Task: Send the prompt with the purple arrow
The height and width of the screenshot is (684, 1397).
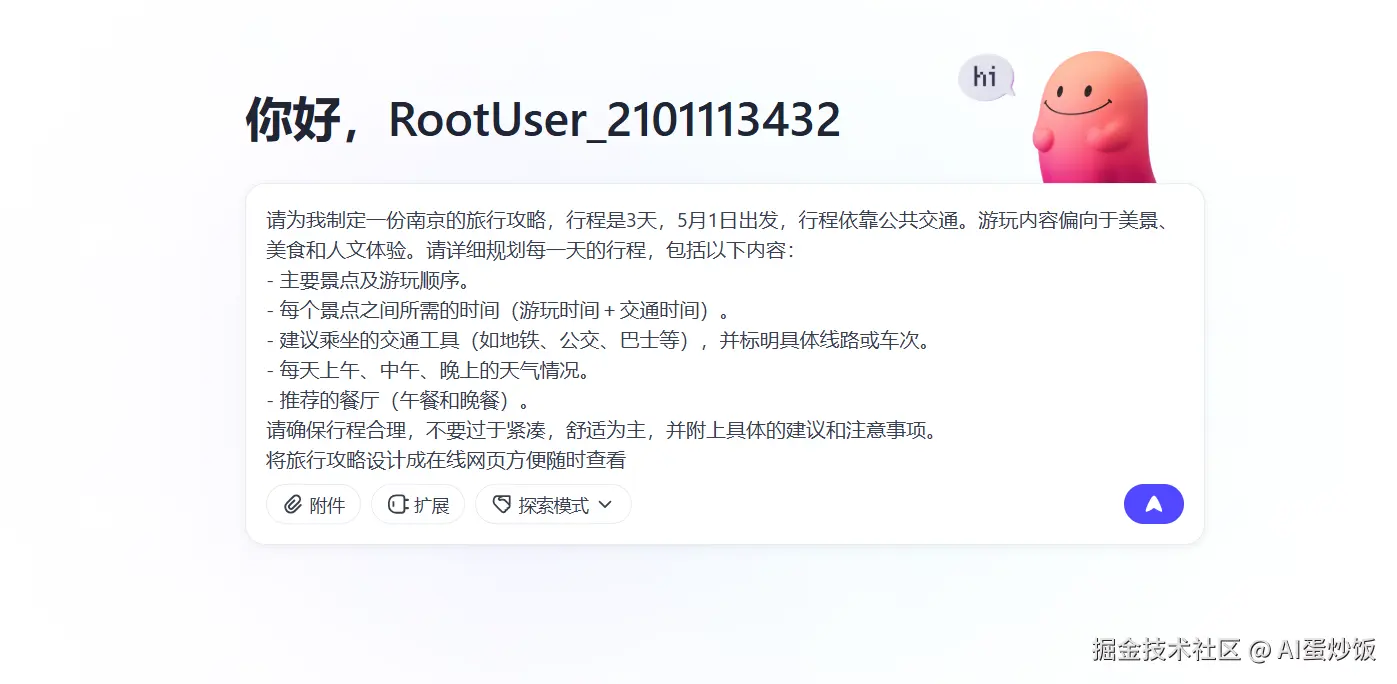Action: [x=1153, y=504]
